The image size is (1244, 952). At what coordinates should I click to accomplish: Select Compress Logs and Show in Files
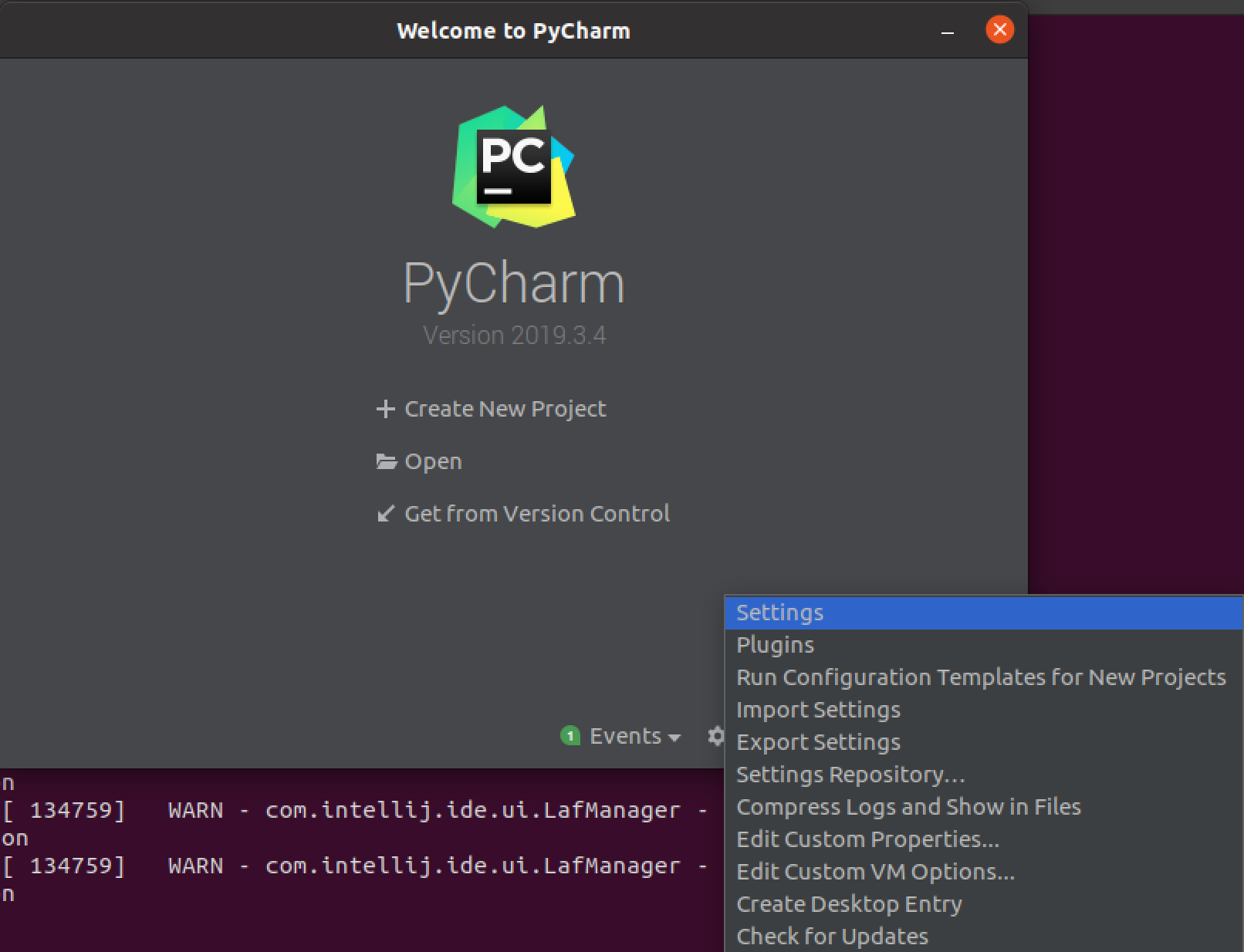coord(908,807)
